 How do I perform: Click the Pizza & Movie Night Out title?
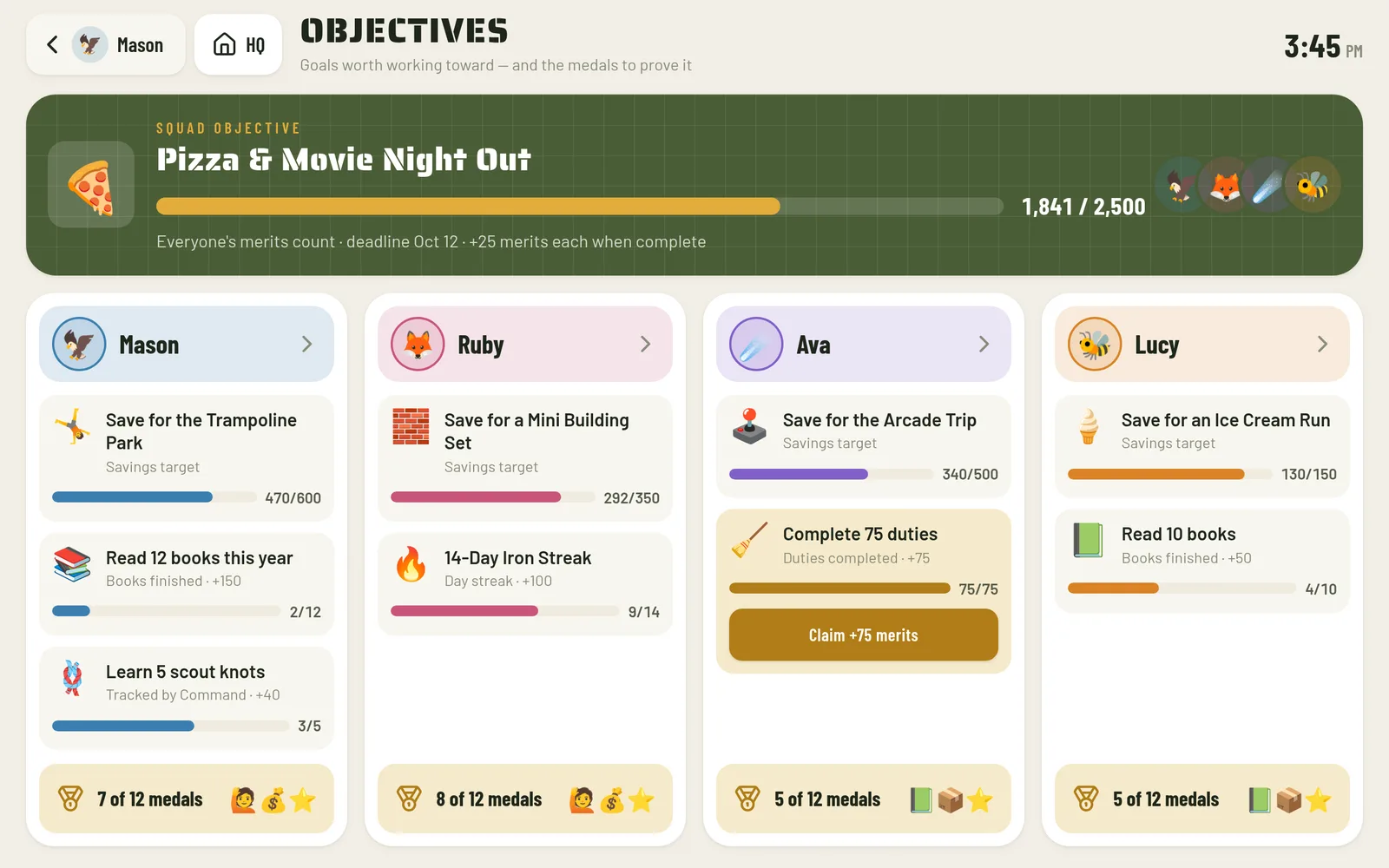click(x=344, y=160)
